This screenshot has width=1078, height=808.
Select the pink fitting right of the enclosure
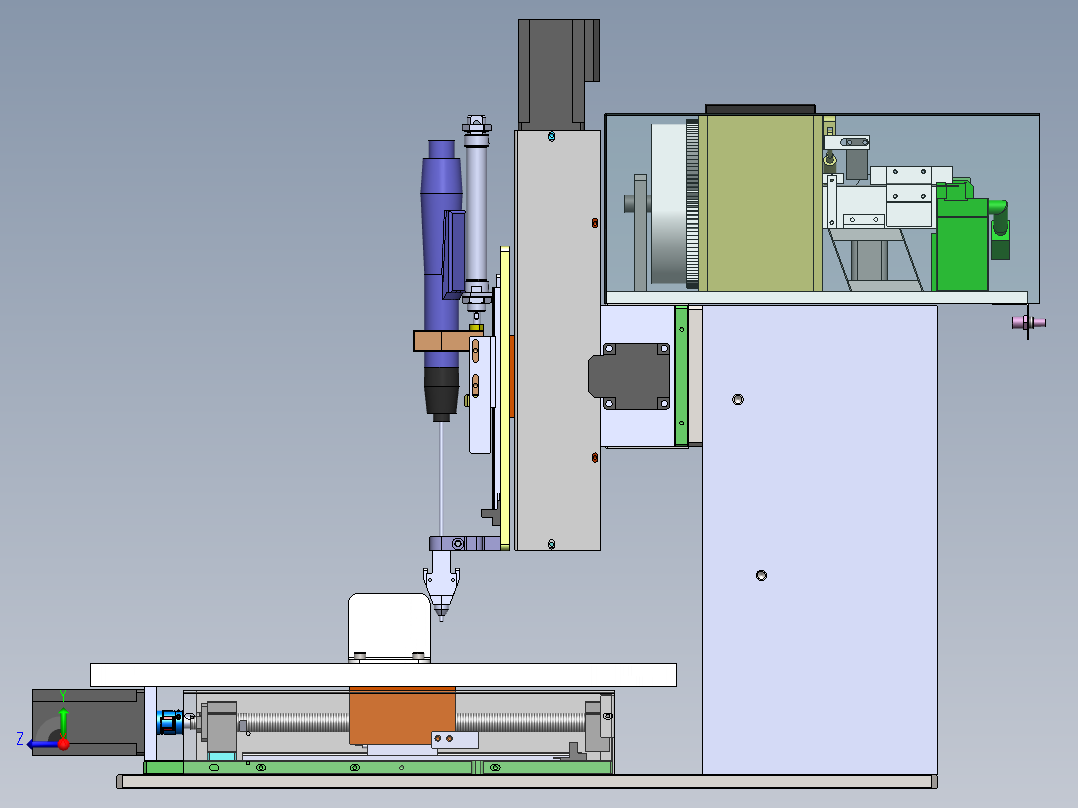[1028, 322]
